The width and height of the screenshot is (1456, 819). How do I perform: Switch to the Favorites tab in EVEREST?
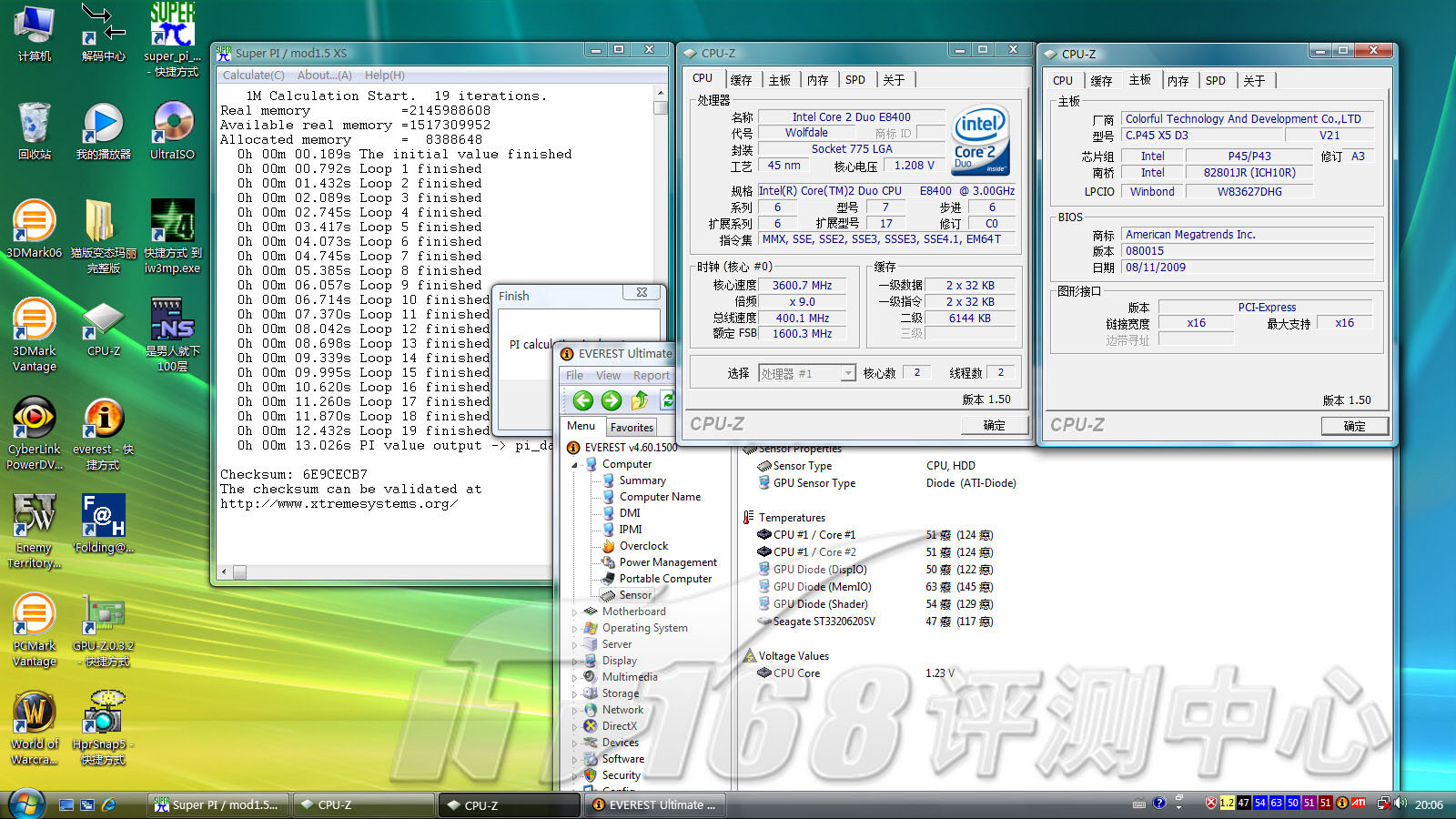pos(632,427)
